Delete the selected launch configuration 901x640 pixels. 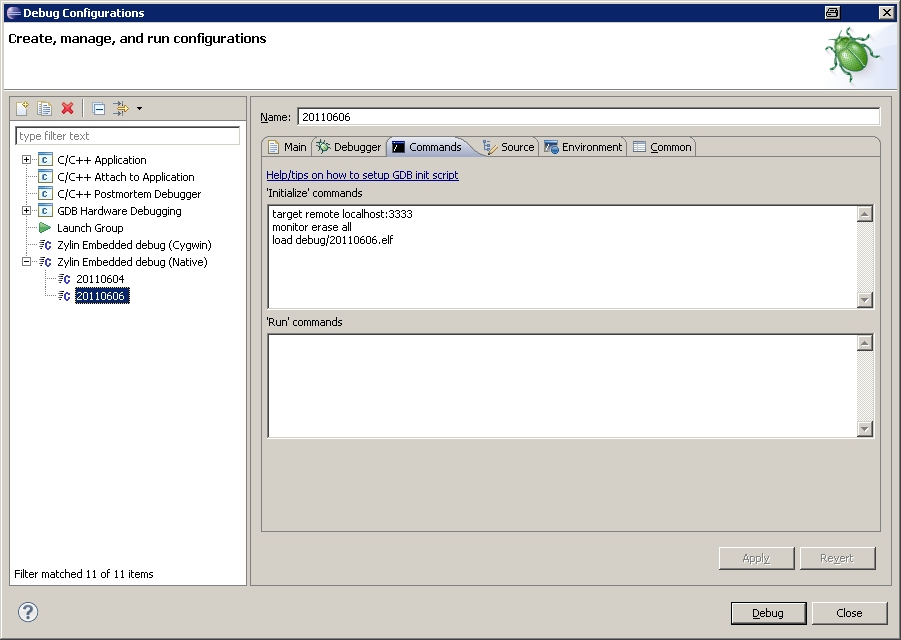pos(67,108)
